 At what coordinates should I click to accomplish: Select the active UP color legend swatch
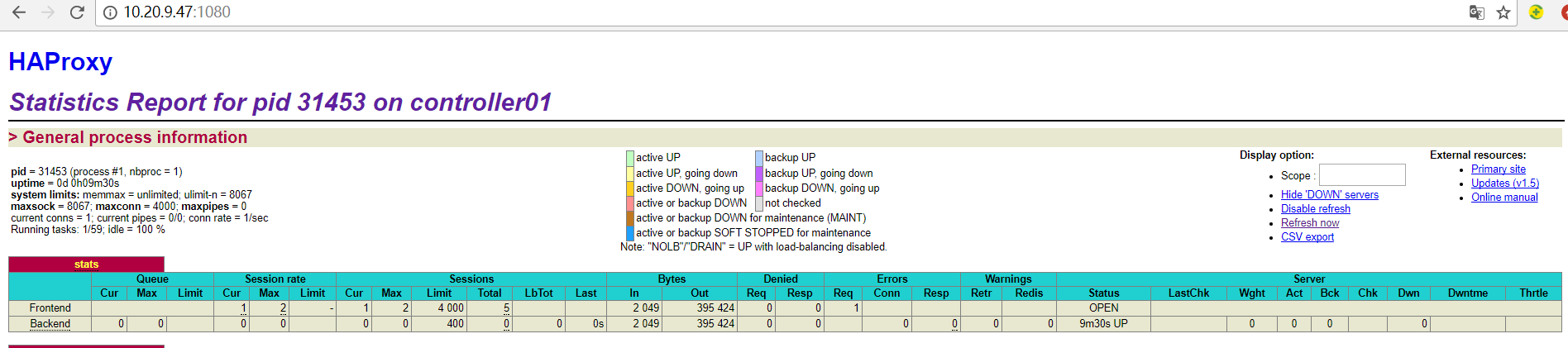pyautogui.click(x=630, y=157)
